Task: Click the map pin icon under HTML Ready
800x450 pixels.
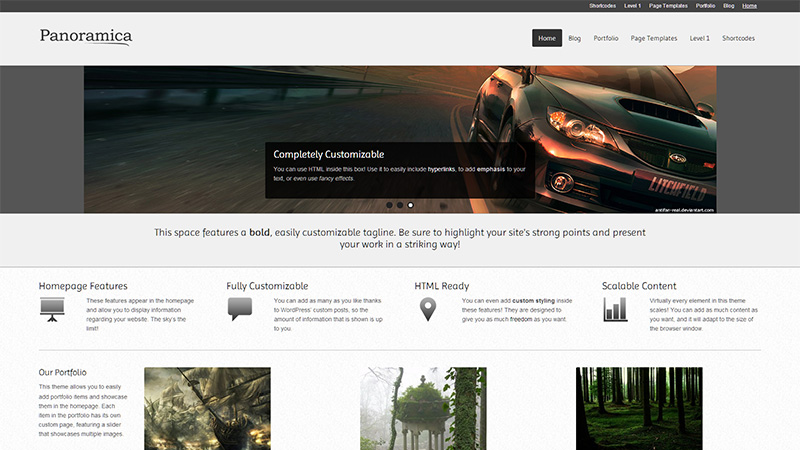Action: click(x=428, y=310)
